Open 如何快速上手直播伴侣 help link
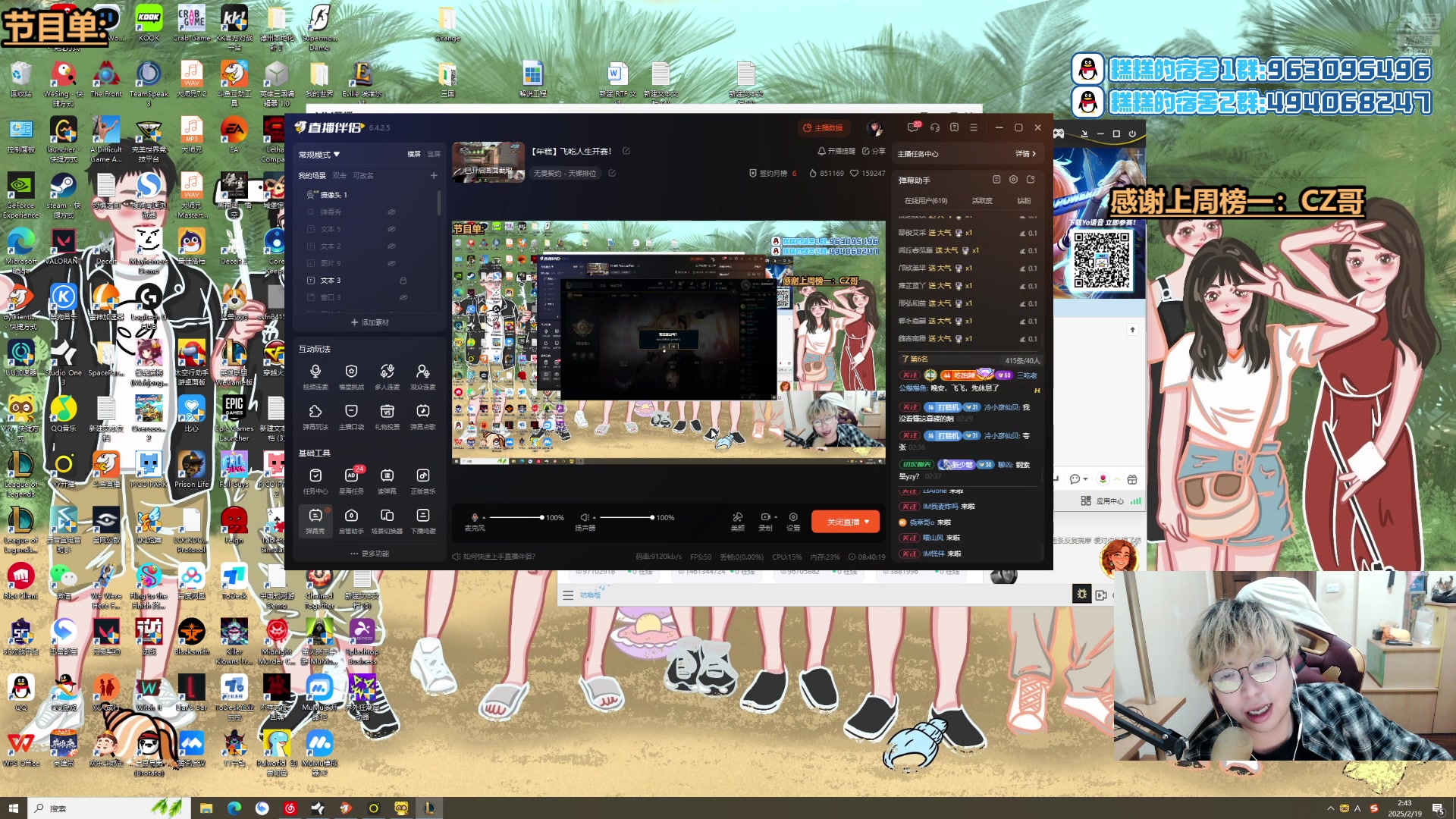Image resolution: width=1456 pixels, height=819 pixels. (x=494, y=557)
